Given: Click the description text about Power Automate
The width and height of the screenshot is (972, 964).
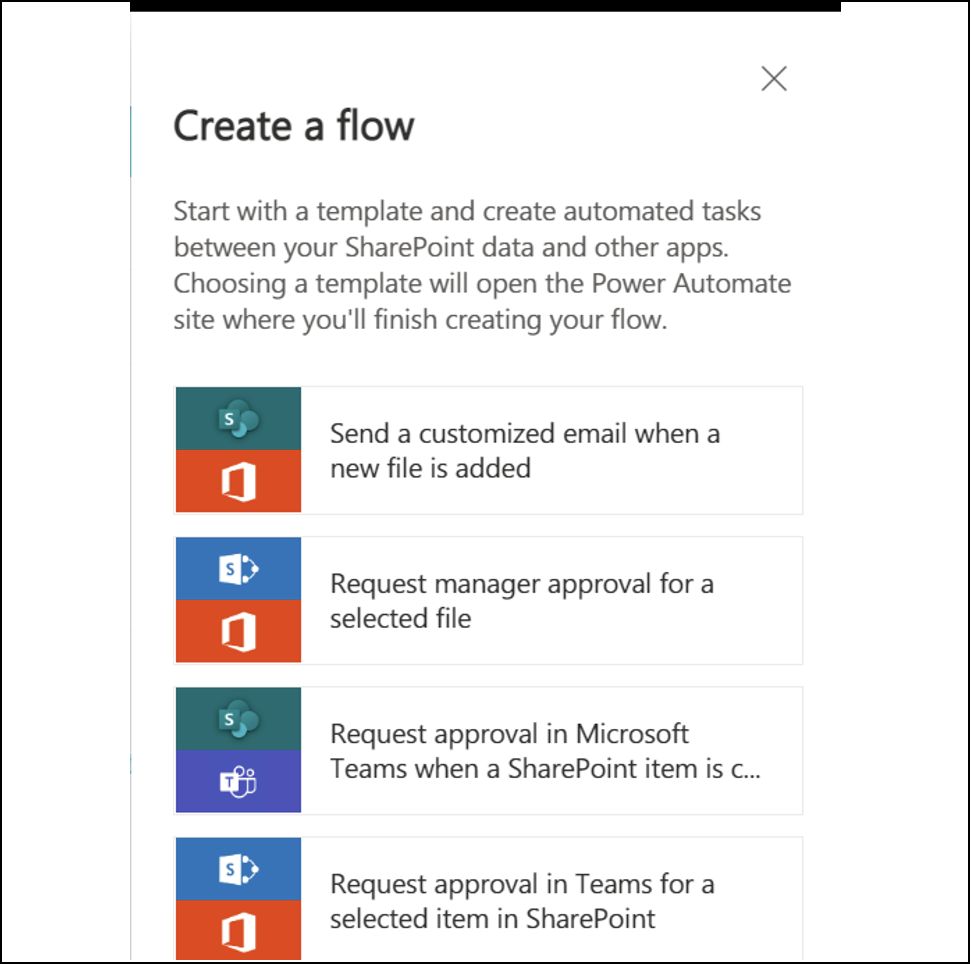Looking at the screenshot, I should point(482,265).
